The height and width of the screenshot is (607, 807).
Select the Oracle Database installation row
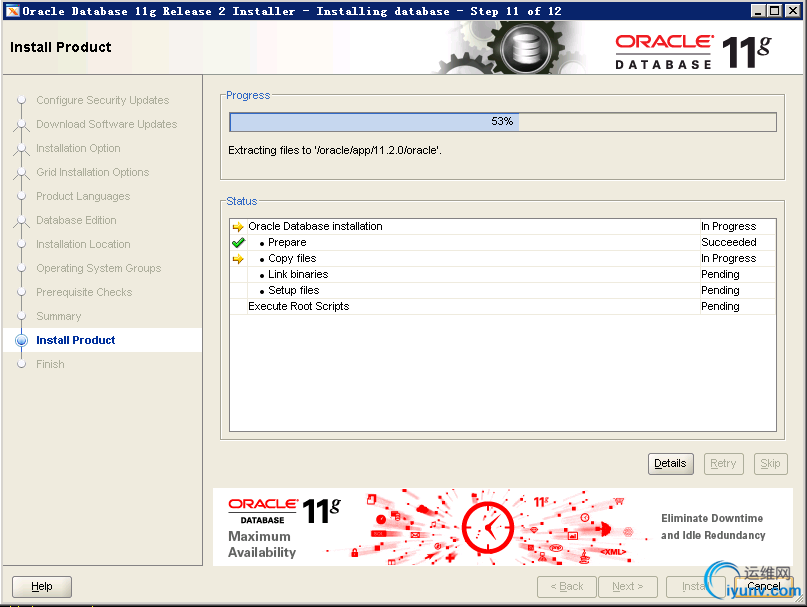point(502,227)
